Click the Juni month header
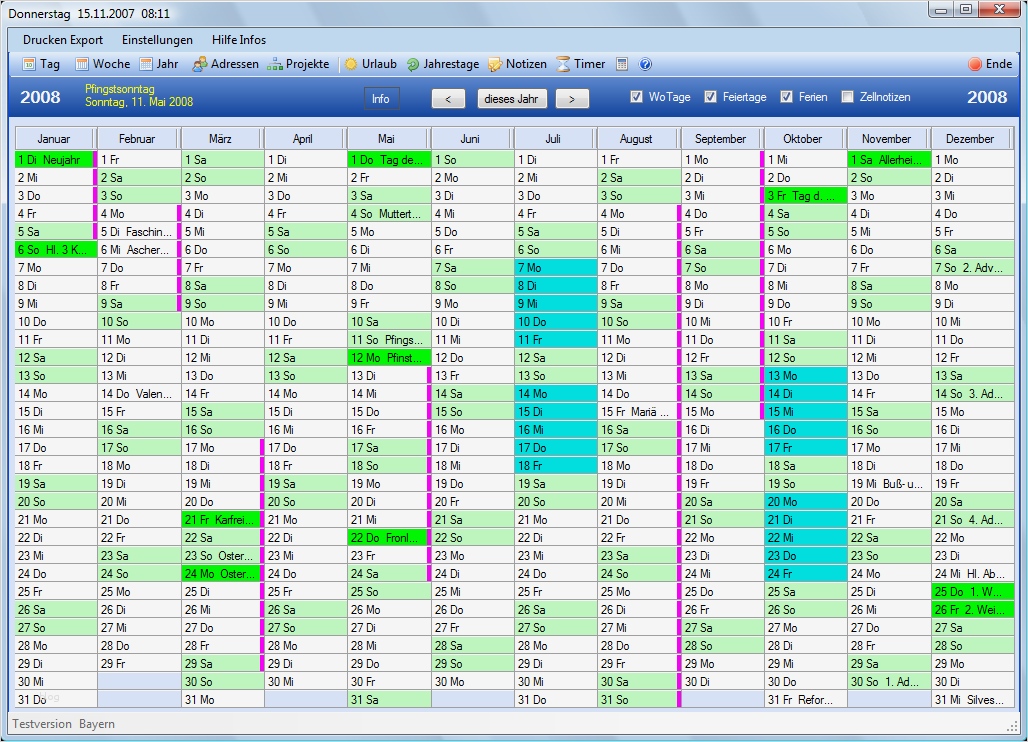 470,138
